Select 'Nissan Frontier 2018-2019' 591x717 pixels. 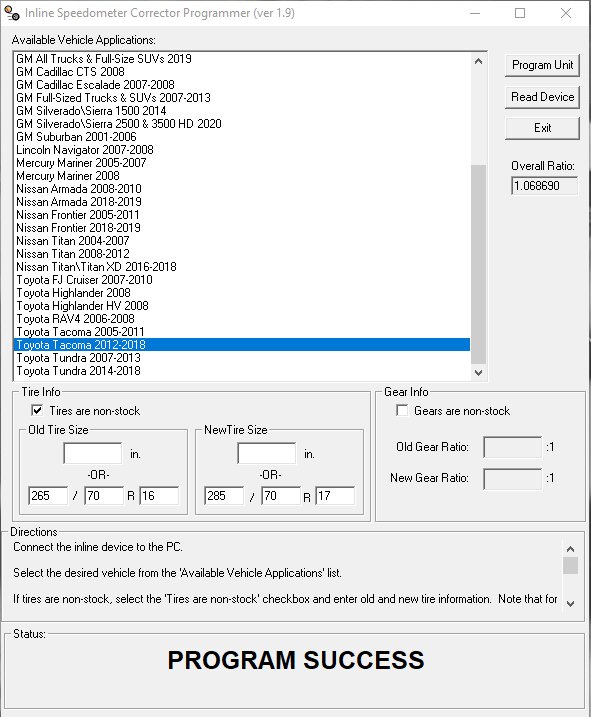pyautogui.click(x=242, y=228)
